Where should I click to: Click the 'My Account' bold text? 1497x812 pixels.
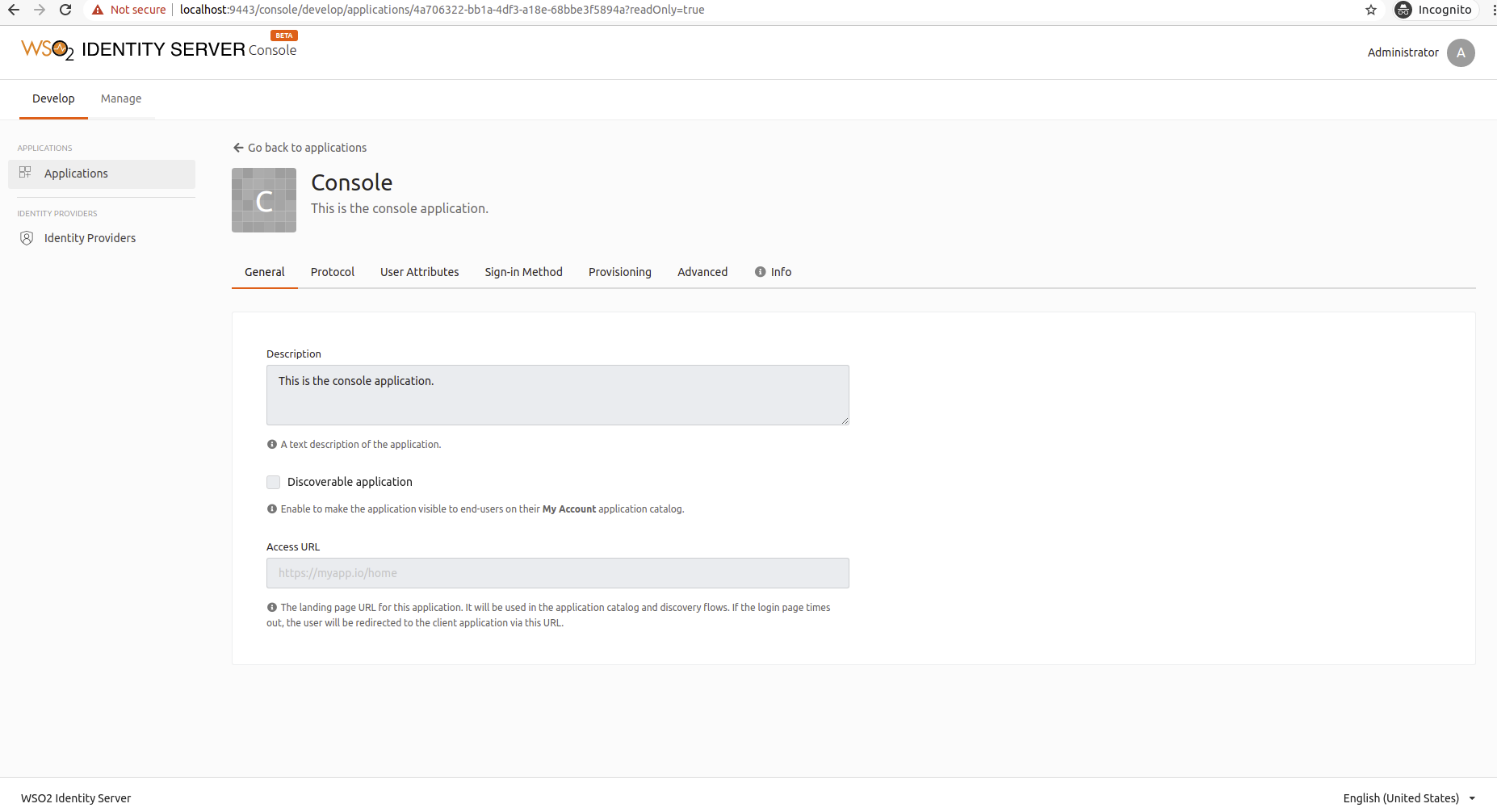pos(569,509)
